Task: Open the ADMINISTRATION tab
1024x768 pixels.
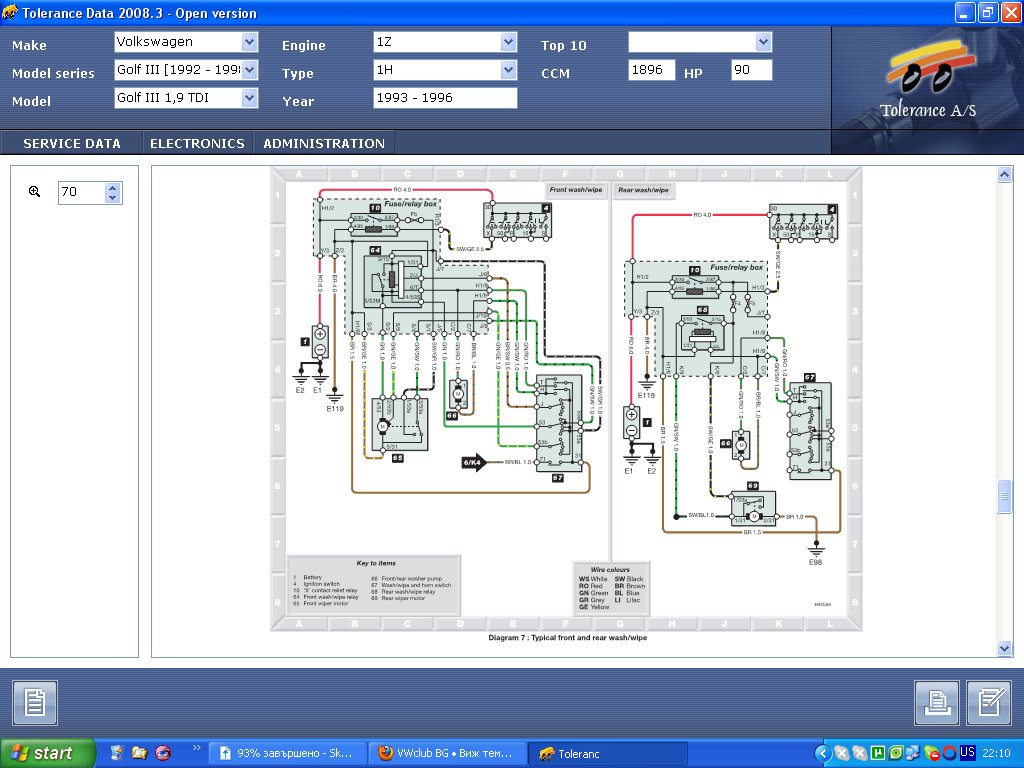Action: [324, 143]
